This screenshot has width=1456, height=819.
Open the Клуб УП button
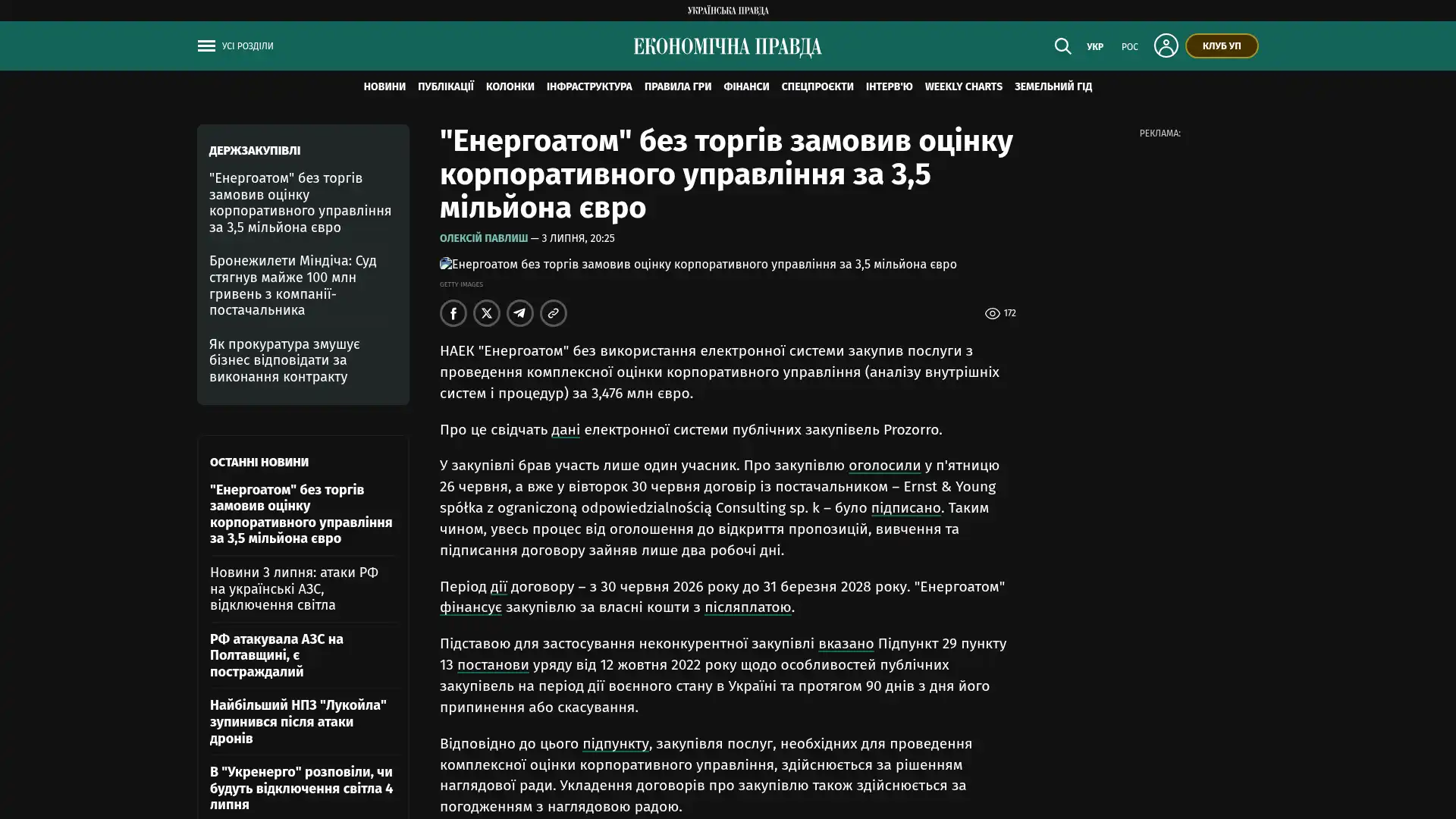coord(1222,45)
